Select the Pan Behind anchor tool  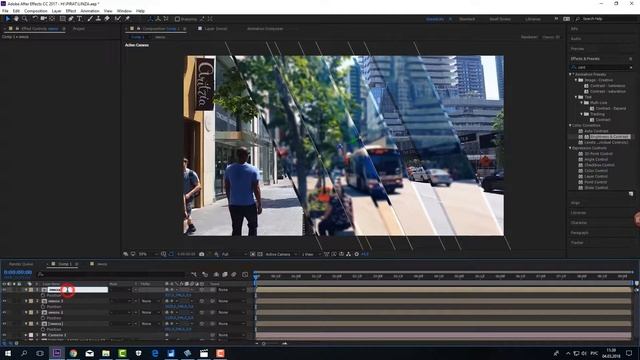pyautogui.click(x=52, y=19)
